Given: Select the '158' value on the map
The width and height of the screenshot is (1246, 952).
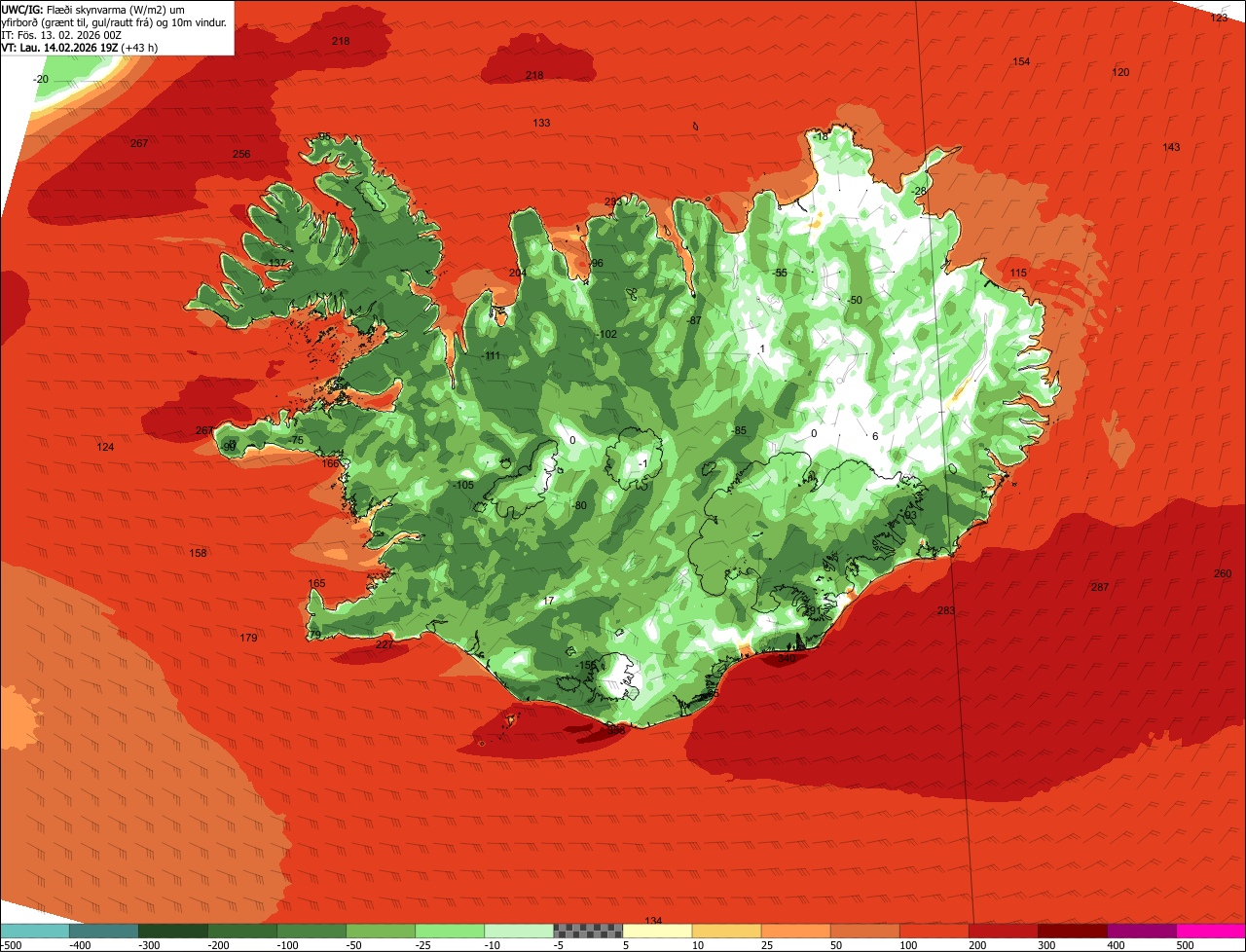Looking at the screenshot, I should pos(198,553).
